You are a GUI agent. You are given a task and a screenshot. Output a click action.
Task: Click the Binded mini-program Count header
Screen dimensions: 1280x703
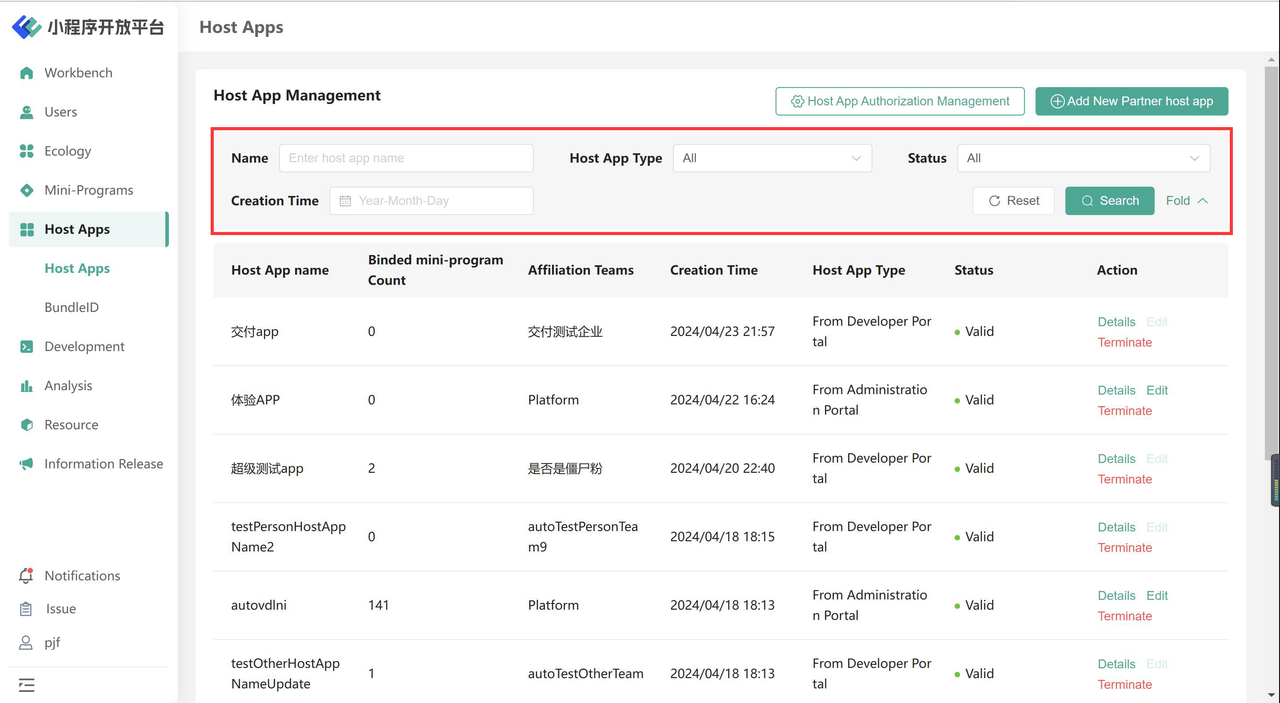click(436, 270)
